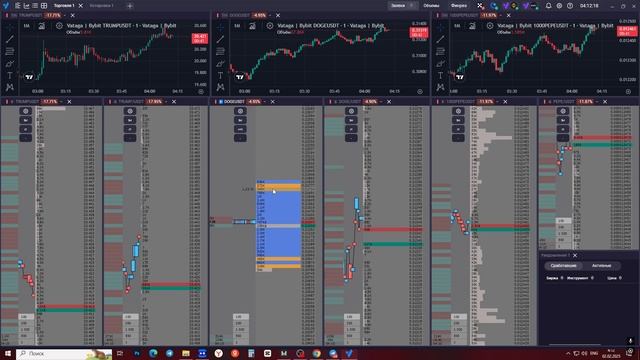Click round settings icon in TRUMPUSDT chart toolbar
Image resolution: width=640 pixels, height=360 pixels.
click(59, 26)
